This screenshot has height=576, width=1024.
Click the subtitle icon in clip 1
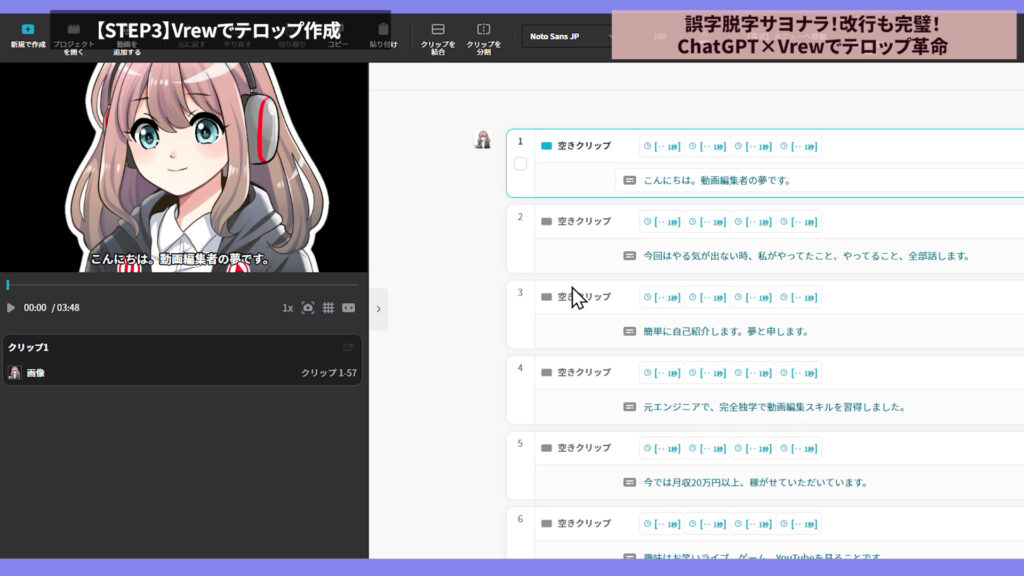click(630, 180)
